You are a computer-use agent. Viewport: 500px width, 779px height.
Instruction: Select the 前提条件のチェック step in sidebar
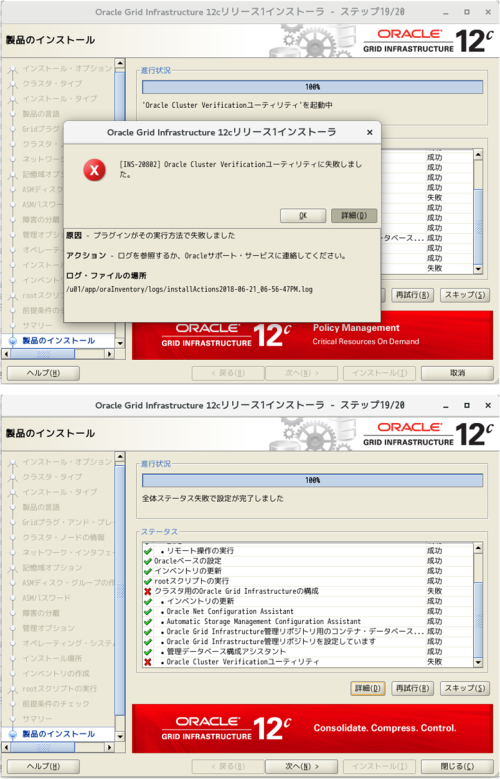(x=56, y=703)
